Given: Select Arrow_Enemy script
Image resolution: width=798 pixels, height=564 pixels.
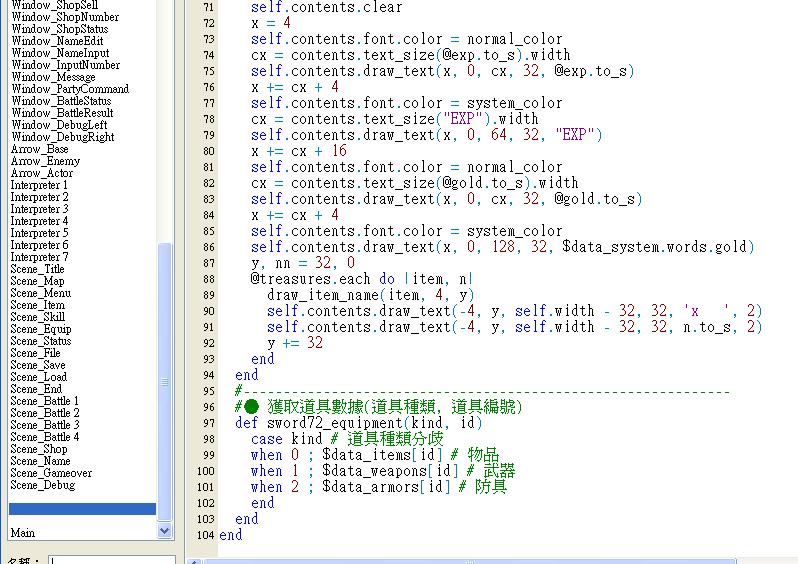Looking at the screenshot, I should click(45, 161).
